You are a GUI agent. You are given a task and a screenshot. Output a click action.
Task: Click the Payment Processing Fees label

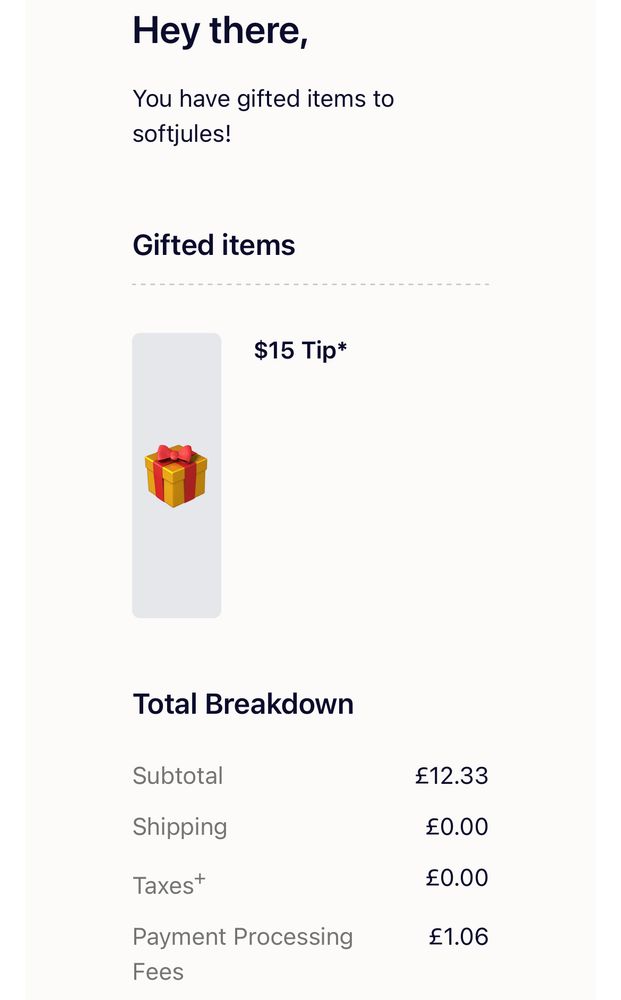[x=243, y=954]
